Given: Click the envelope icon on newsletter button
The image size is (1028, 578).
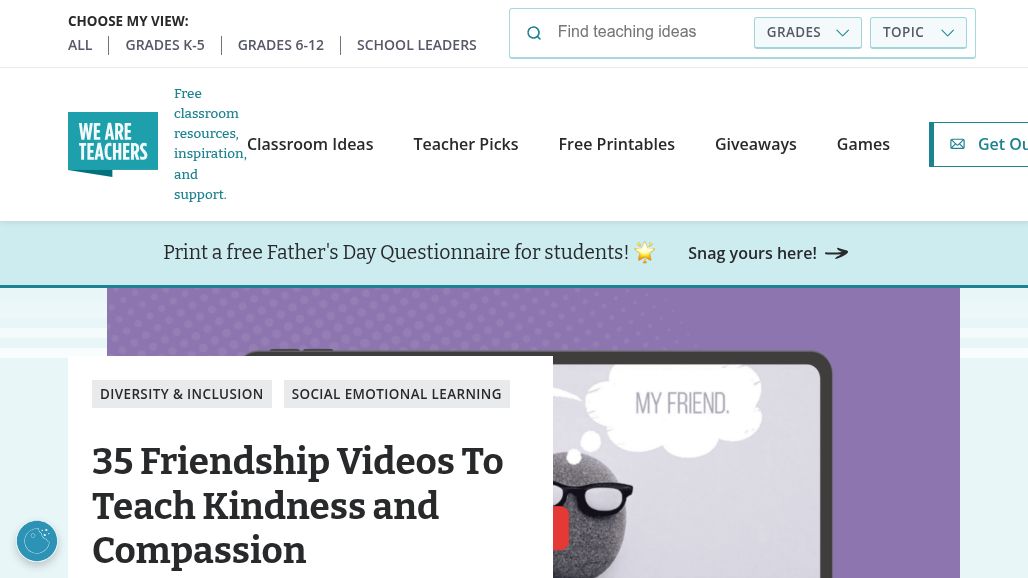Looking at the screenshot, I should click(x=957, y=144).
